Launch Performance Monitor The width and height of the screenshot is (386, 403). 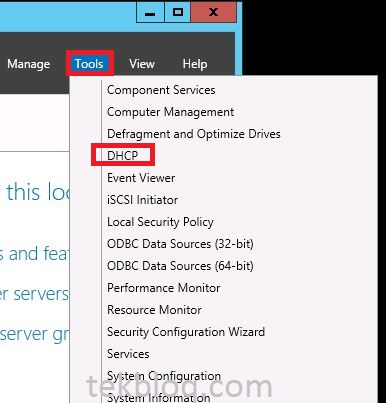coord(163,288)
